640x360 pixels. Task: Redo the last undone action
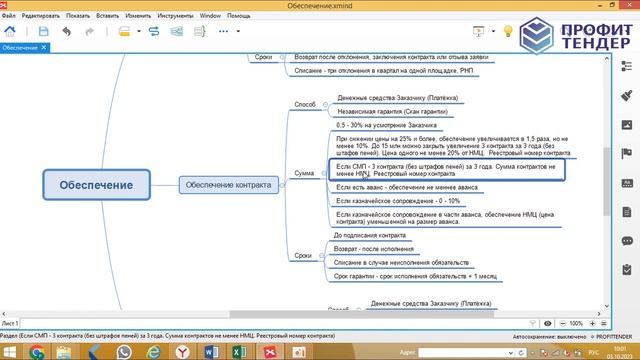pyautogui.click(x=89, y=31)
